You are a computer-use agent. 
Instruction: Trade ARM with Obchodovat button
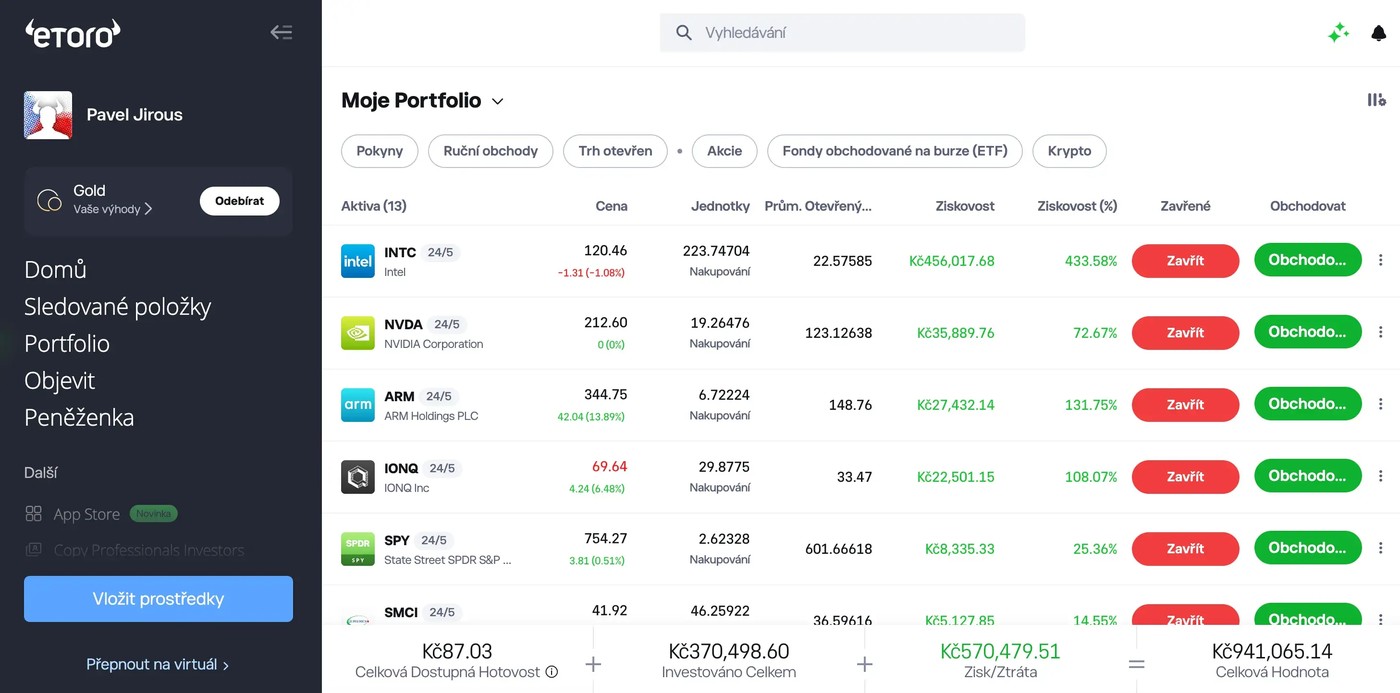point(1308,404)
